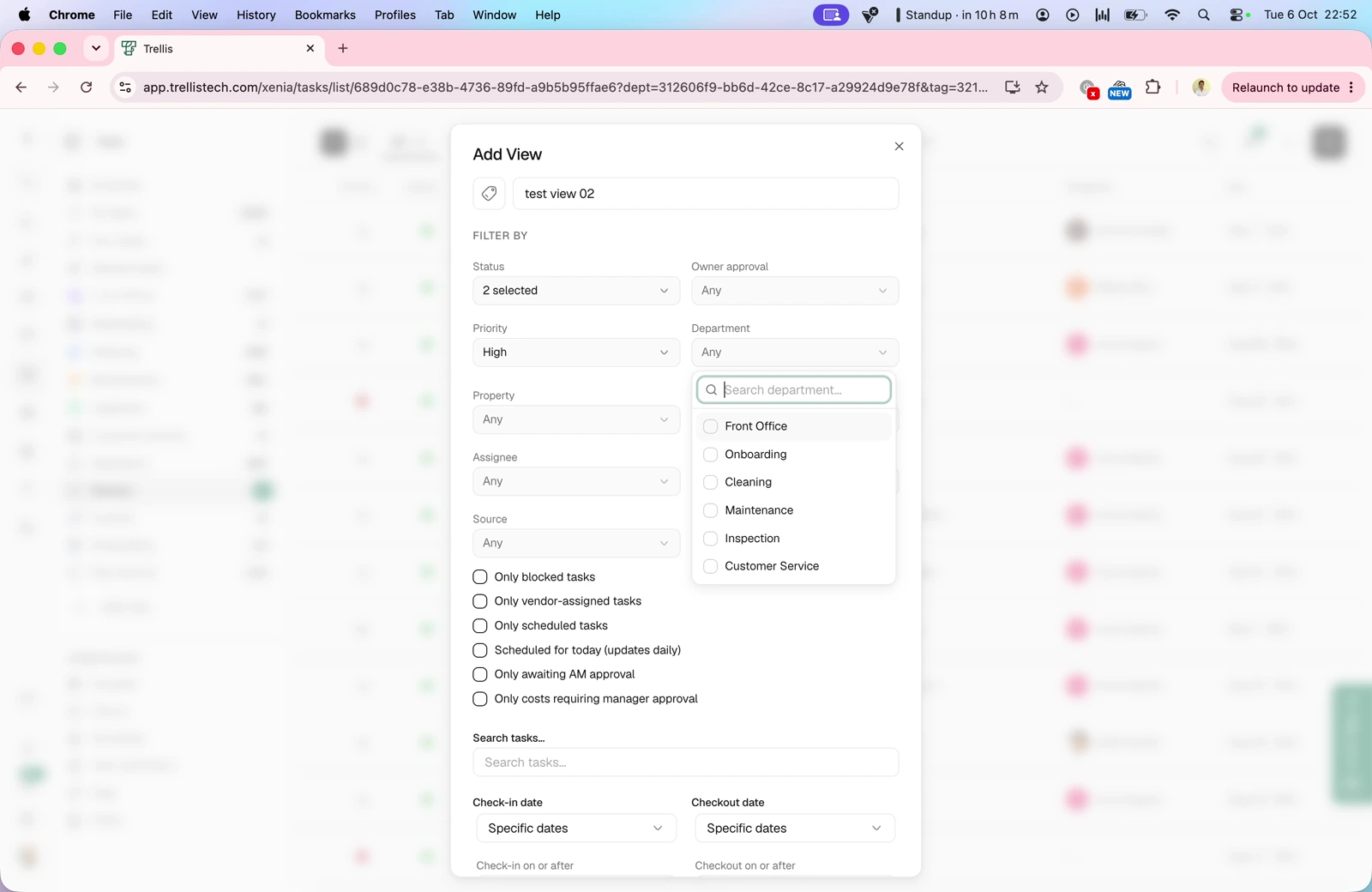Click the site information icon in address bar
The width and height of the screenshot is (1372, 892).
point(125,87)
